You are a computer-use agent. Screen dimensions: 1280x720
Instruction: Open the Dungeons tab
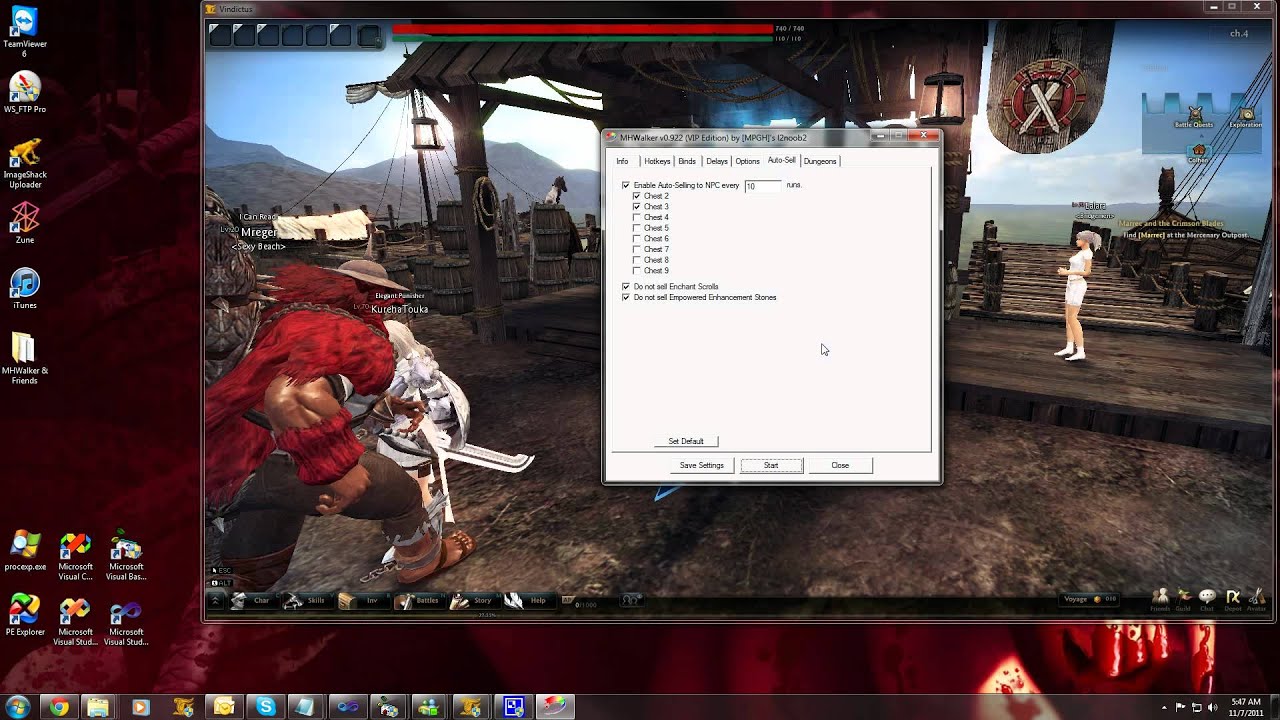coord(820,161)
